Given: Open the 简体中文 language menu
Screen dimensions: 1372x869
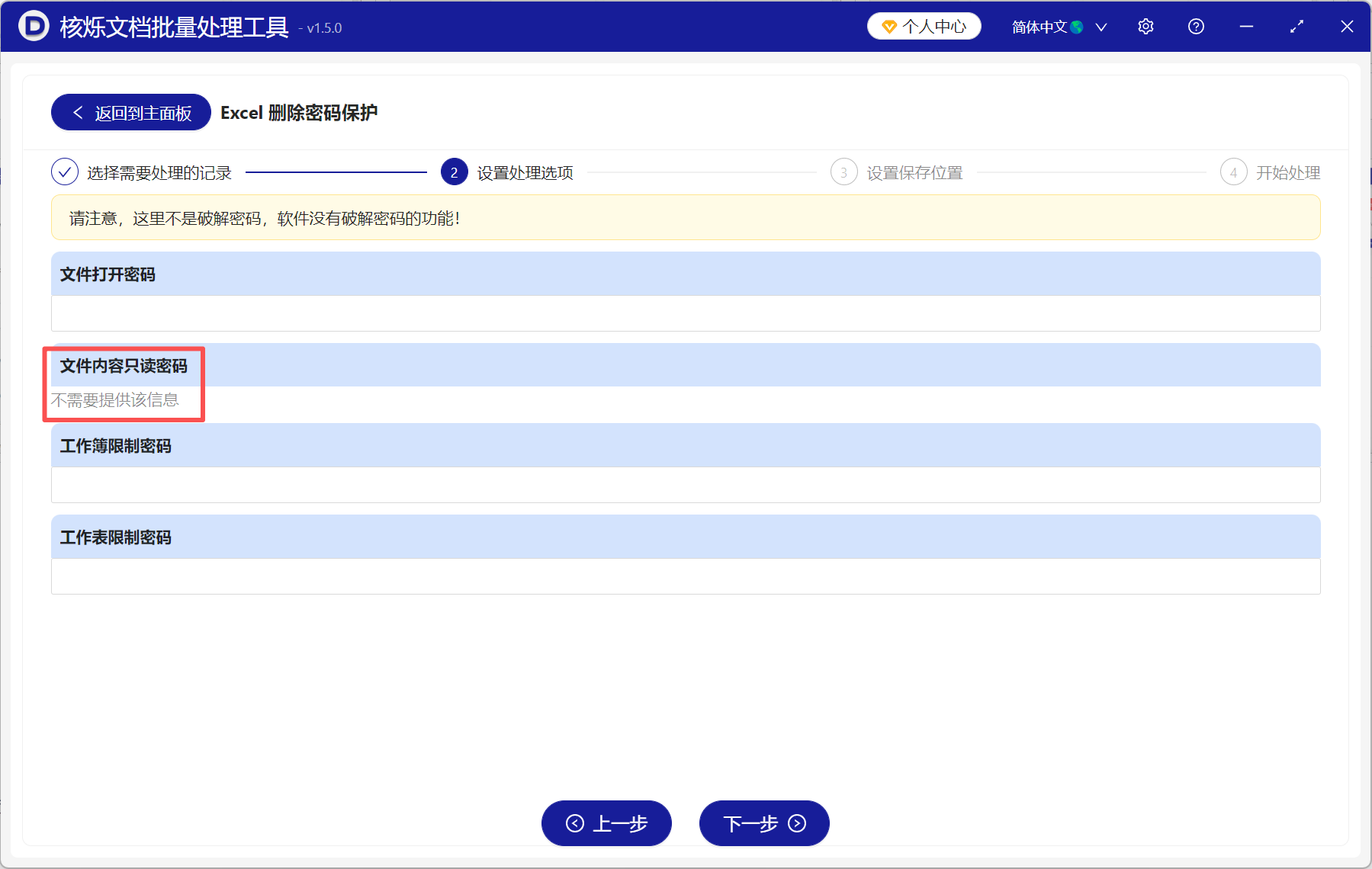Looking at the screenshot, I should [x=1046, y=26].
